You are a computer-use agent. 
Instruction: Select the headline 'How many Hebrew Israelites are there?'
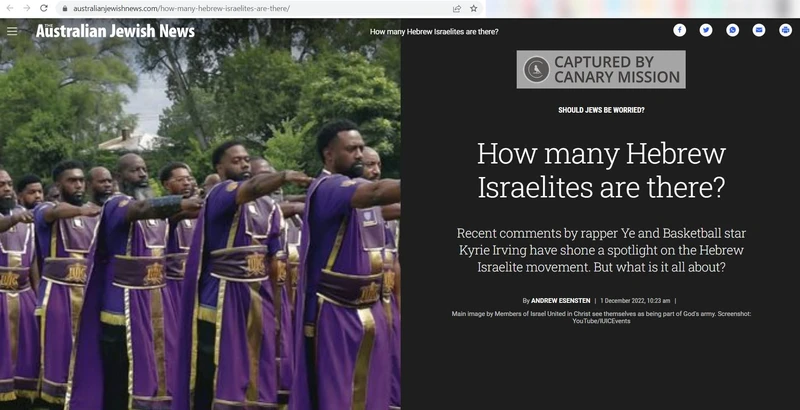click(601, 170)
